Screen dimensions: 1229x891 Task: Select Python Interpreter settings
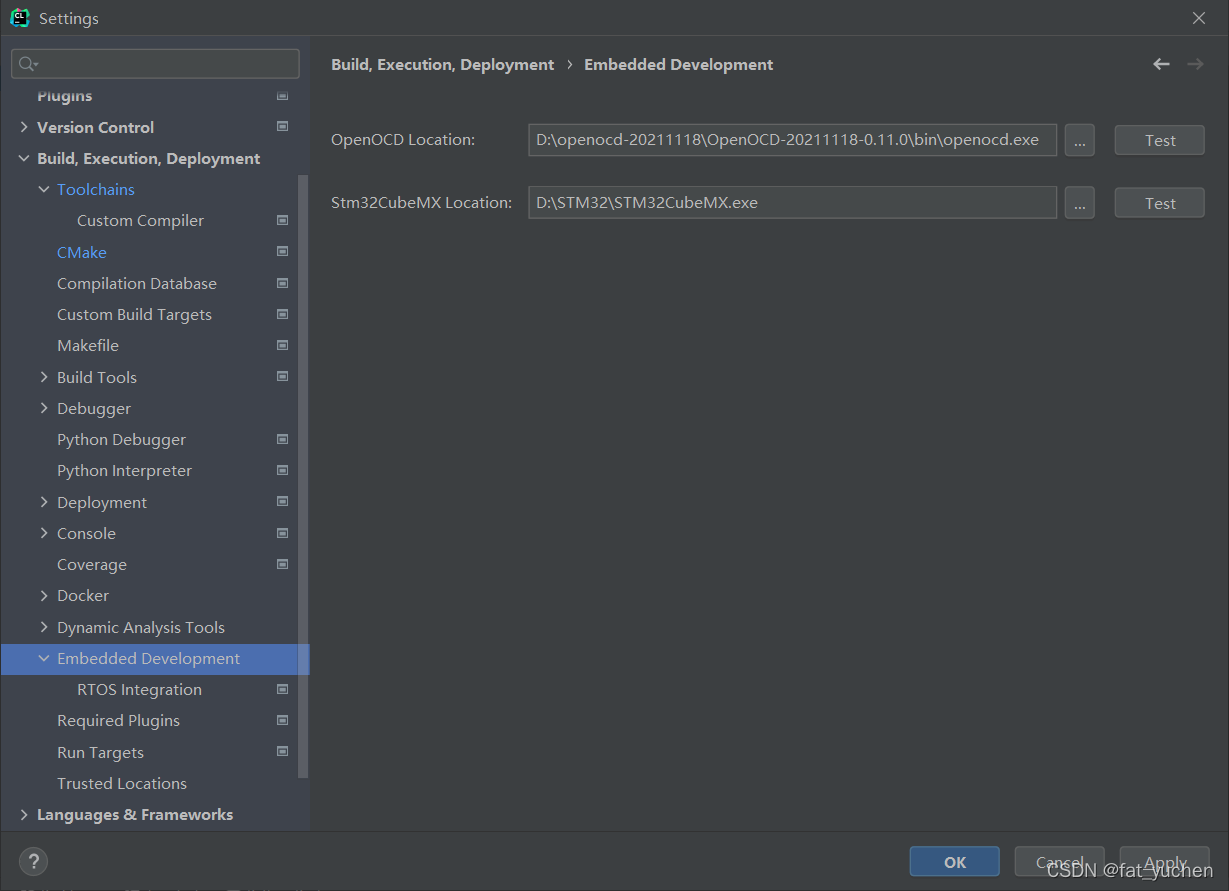pyautogui.click(x=124, y=470)
